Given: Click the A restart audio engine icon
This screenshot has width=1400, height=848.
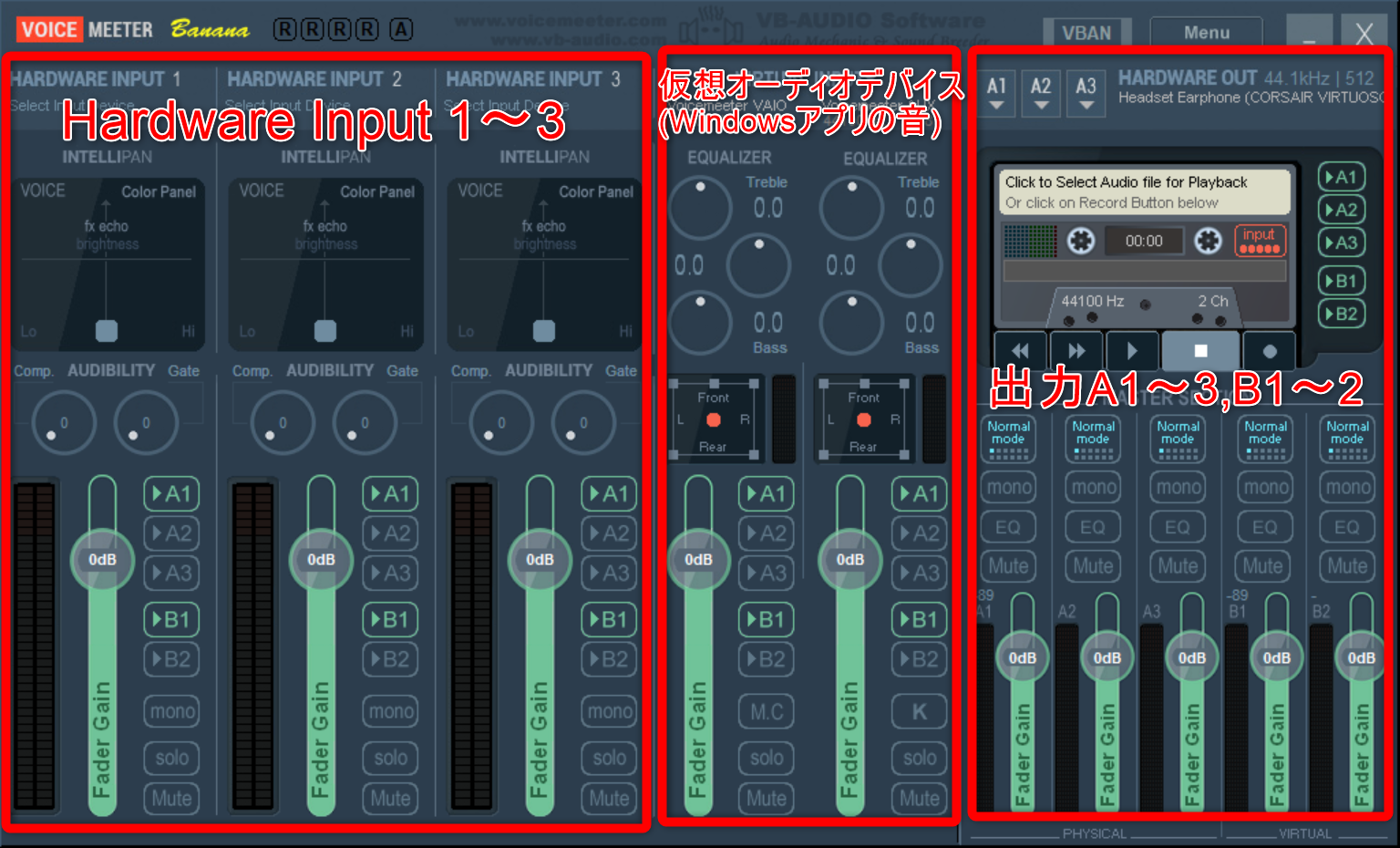Looking at the screenshot, I should point(401,30).
